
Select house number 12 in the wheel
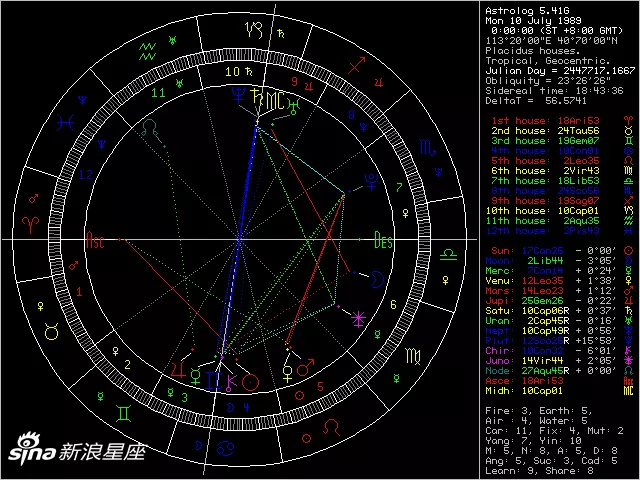point(85,175)
